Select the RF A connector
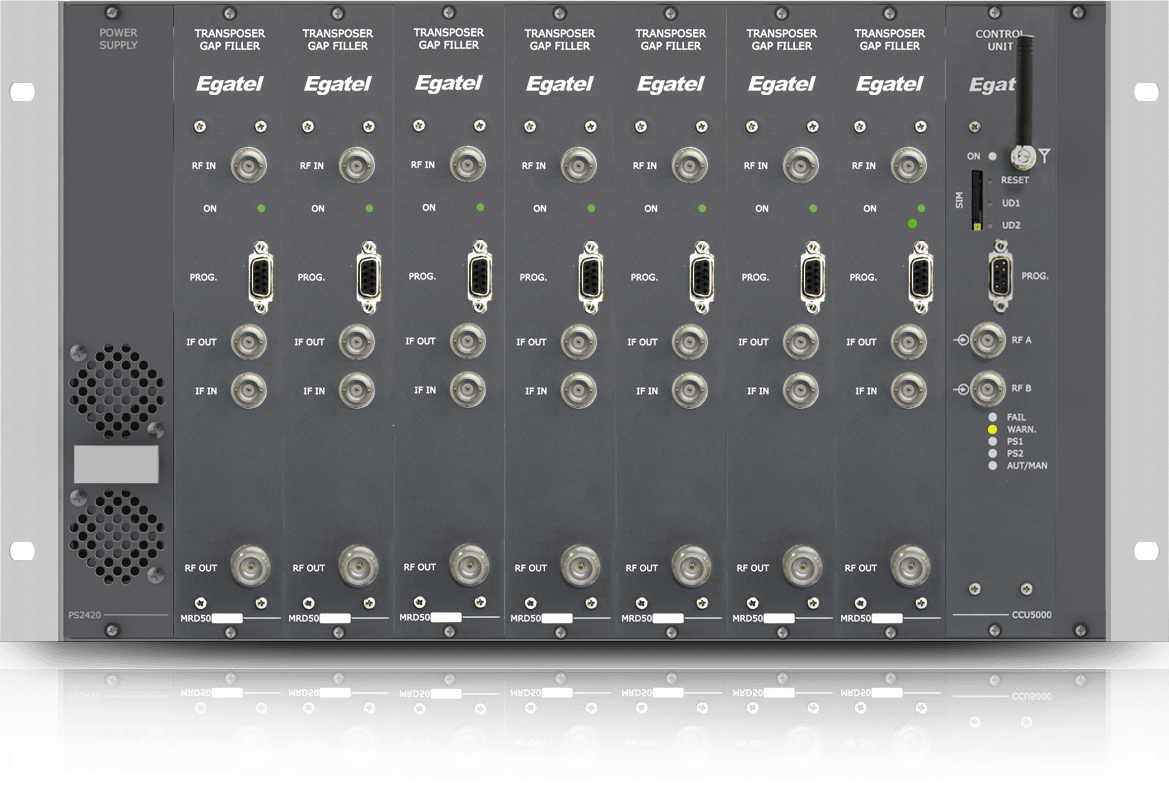1169x794 pixels. click(988, 340)
